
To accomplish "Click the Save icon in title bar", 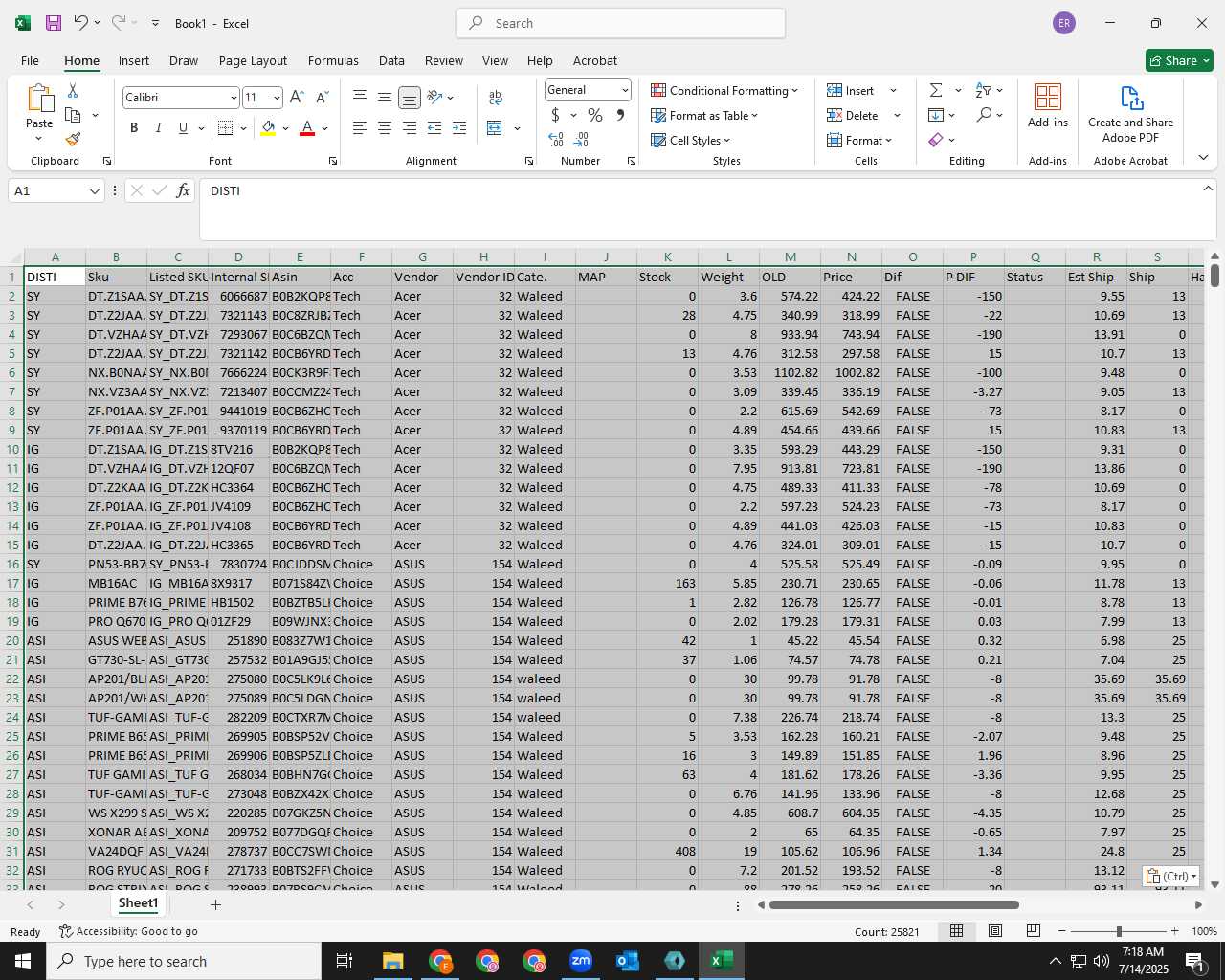I will click(x=54, y=23).
